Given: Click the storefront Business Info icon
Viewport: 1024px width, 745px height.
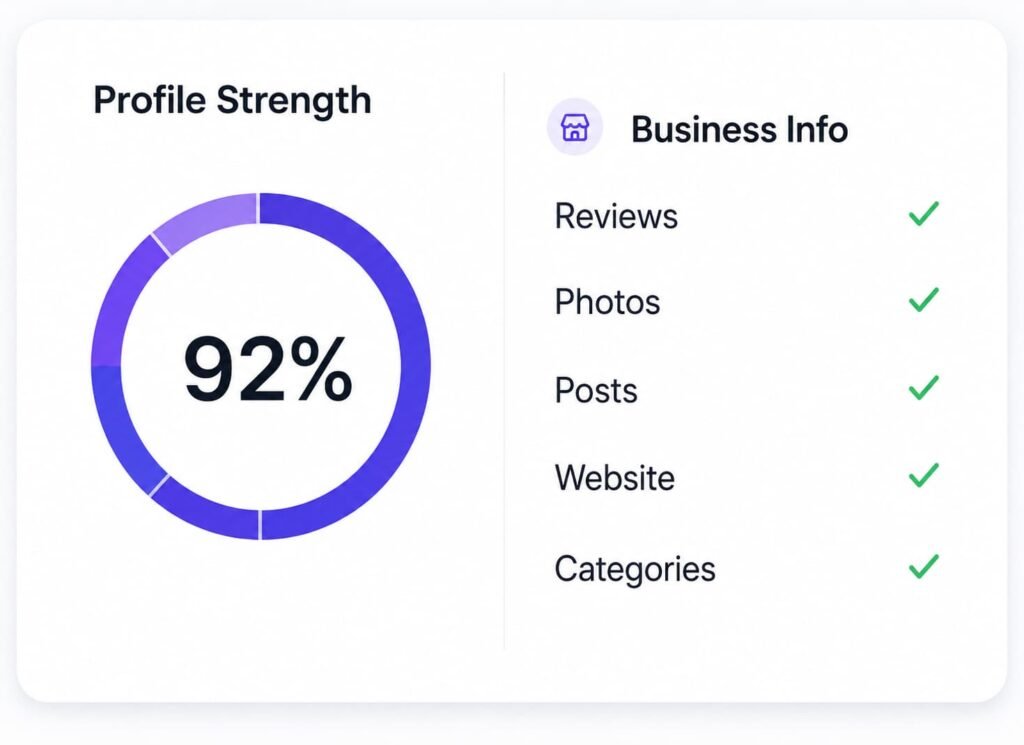Looking at the screenshot, I should 575,127.
